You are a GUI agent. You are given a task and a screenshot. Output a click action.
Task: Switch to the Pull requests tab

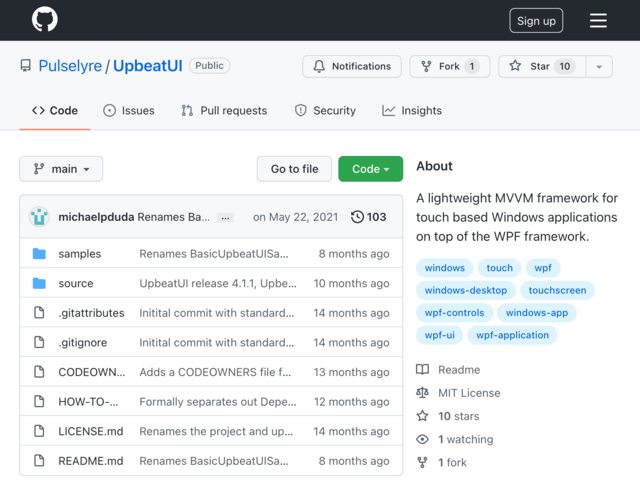coord(224,111)
